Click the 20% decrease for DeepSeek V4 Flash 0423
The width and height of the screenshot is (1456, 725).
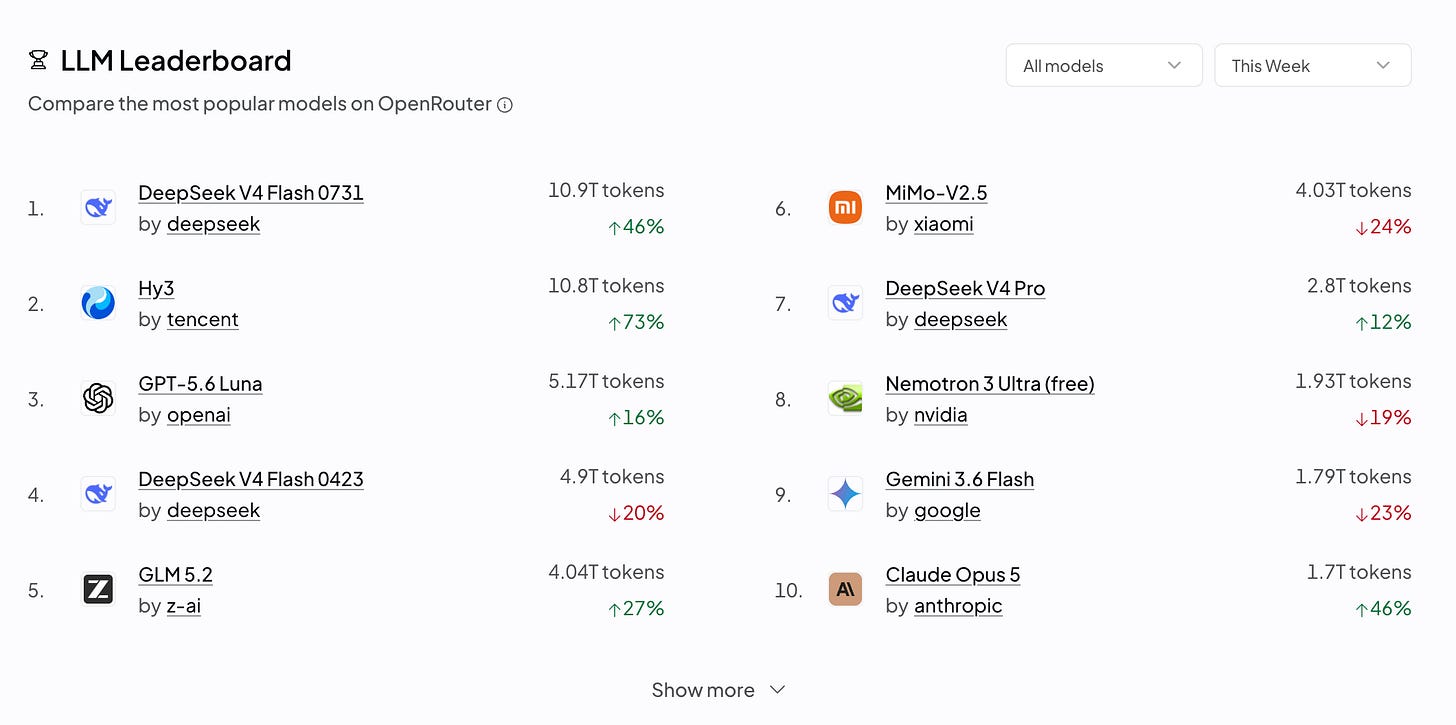pos(636,513)
